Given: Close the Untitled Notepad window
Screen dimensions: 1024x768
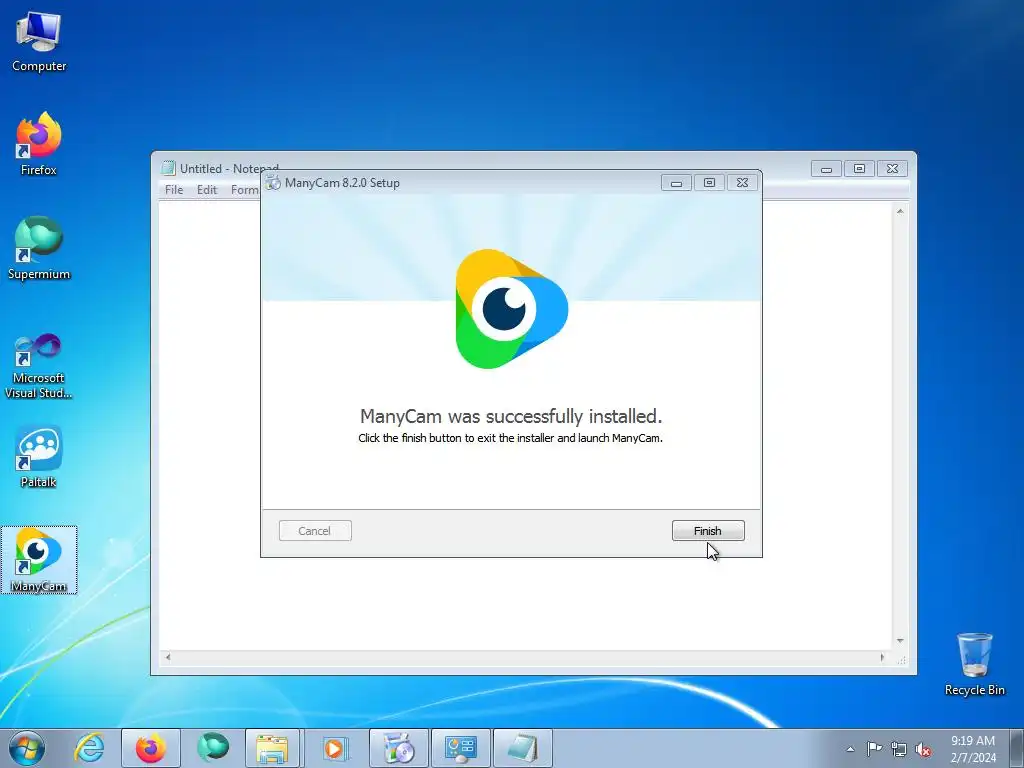Looking at the screenshot, I should pyautogui.click(x=892, y=168).
